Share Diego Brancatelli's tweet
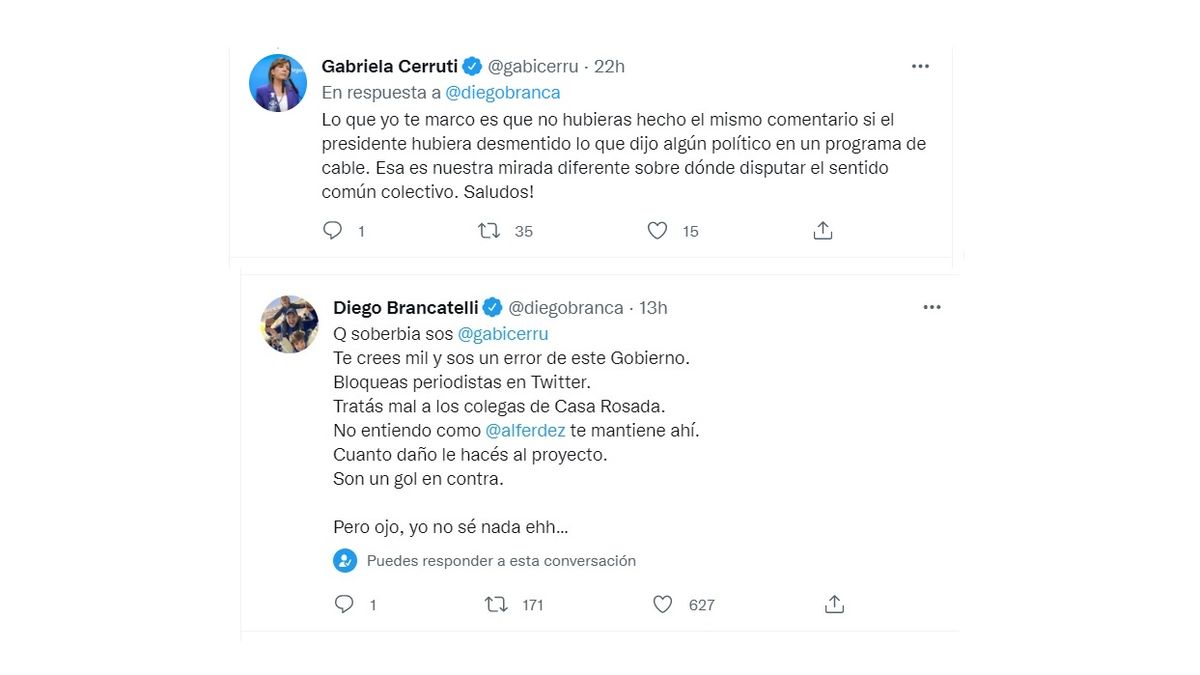1200x675 pixels. pyautogui.click(x=834, y=604)
